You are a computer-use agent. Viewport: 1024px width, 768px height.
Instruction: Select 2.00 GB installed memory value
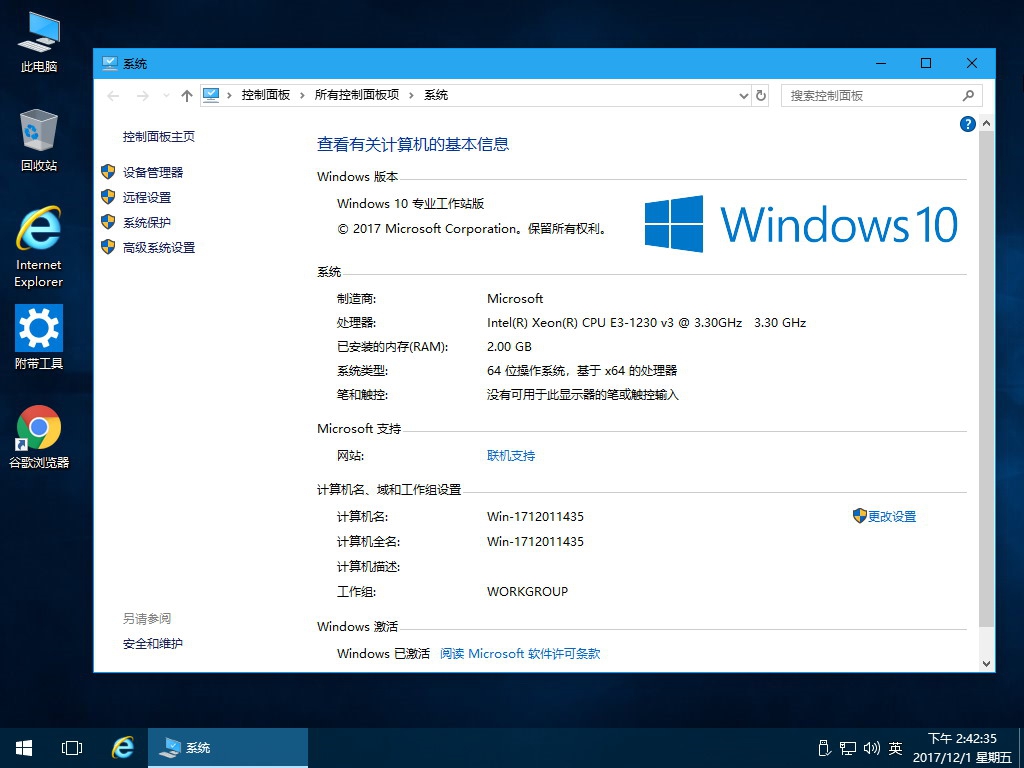[509, 347]
